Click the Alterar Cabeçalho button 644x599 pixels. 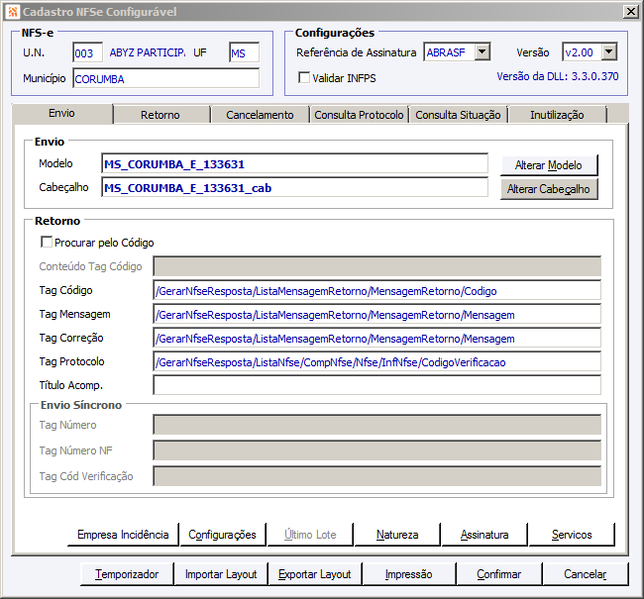click(549, 189)
